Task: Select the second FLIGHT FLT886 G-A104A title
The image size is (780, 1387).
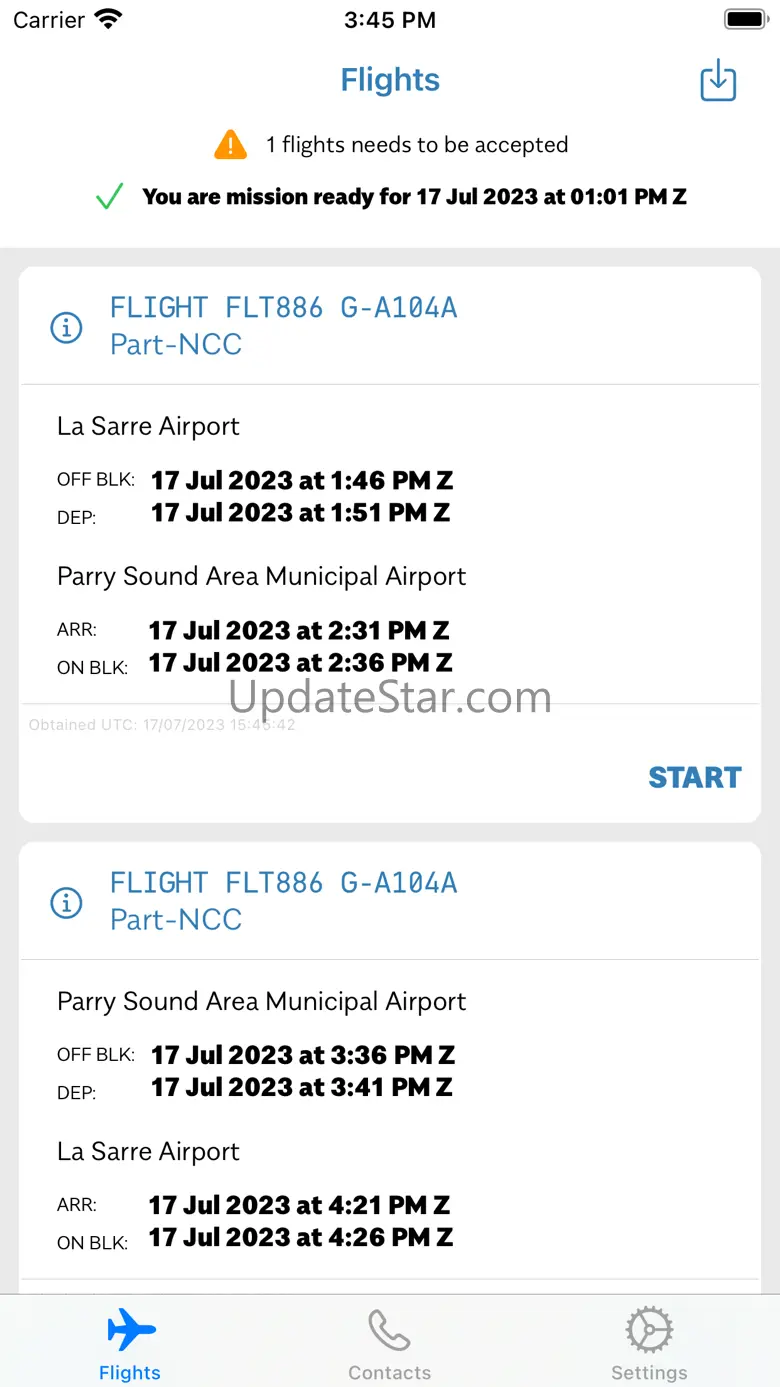Action: (283, 882)
